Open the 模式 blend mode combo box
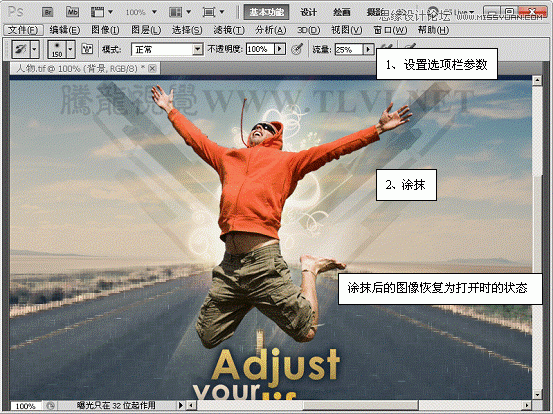Image resolution: width=553 pixels, height=414 pixels. tap(167, 49)
